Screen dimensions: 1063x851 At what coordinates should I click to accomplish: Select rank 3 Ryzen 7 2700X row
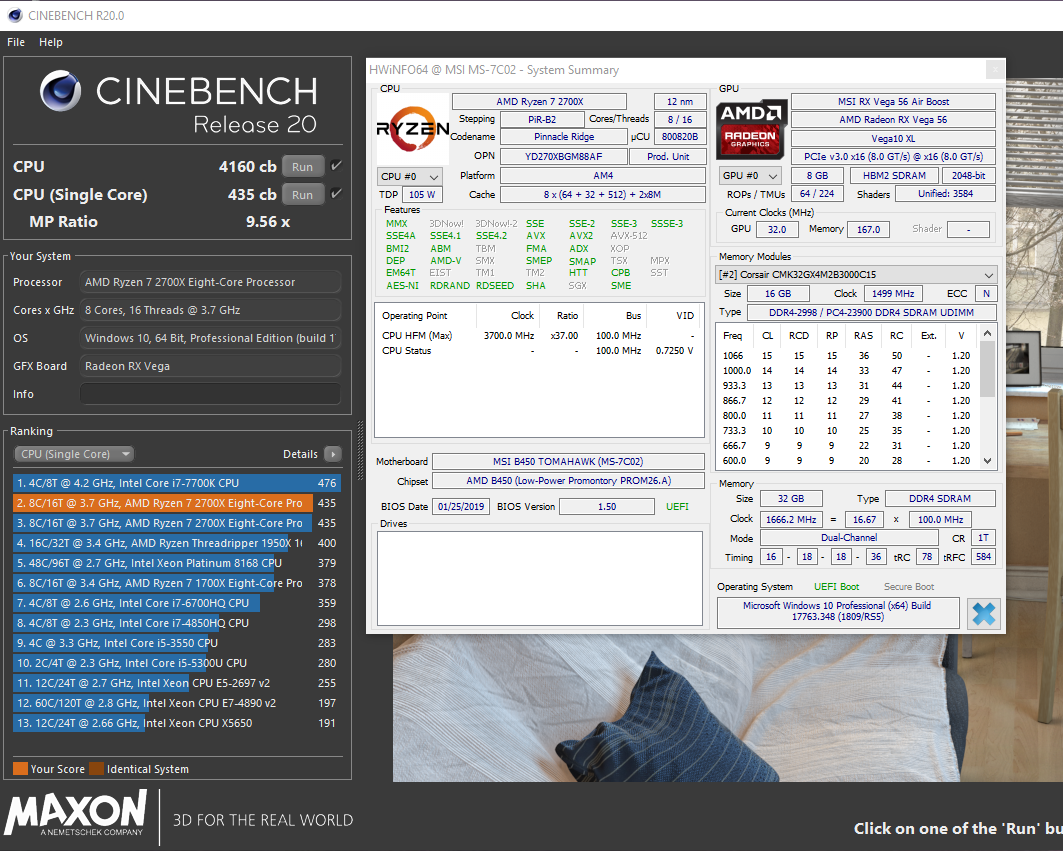(x=176, y=523)
